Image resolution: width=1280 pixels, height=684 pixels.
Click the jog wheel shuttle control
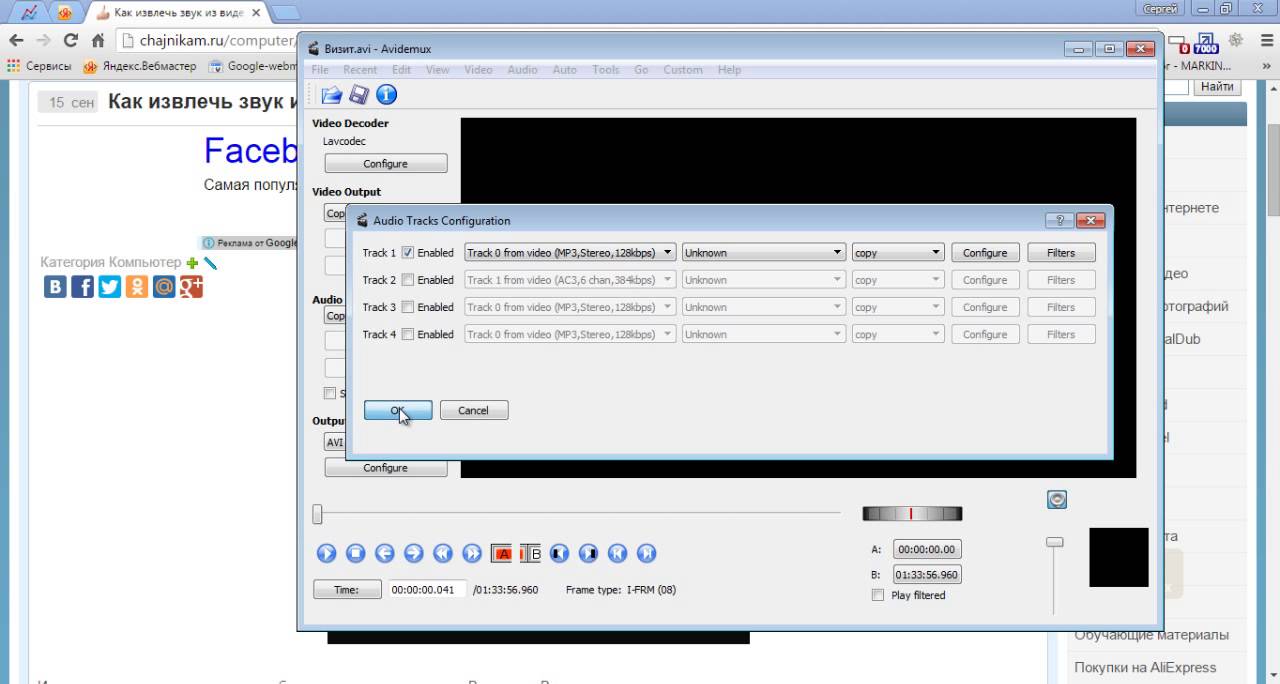(912, 513)
